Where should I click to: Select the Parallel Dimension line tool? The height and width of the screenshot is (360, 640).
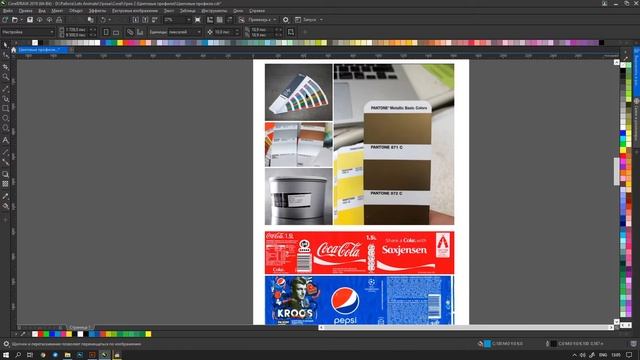coord(5,152)
